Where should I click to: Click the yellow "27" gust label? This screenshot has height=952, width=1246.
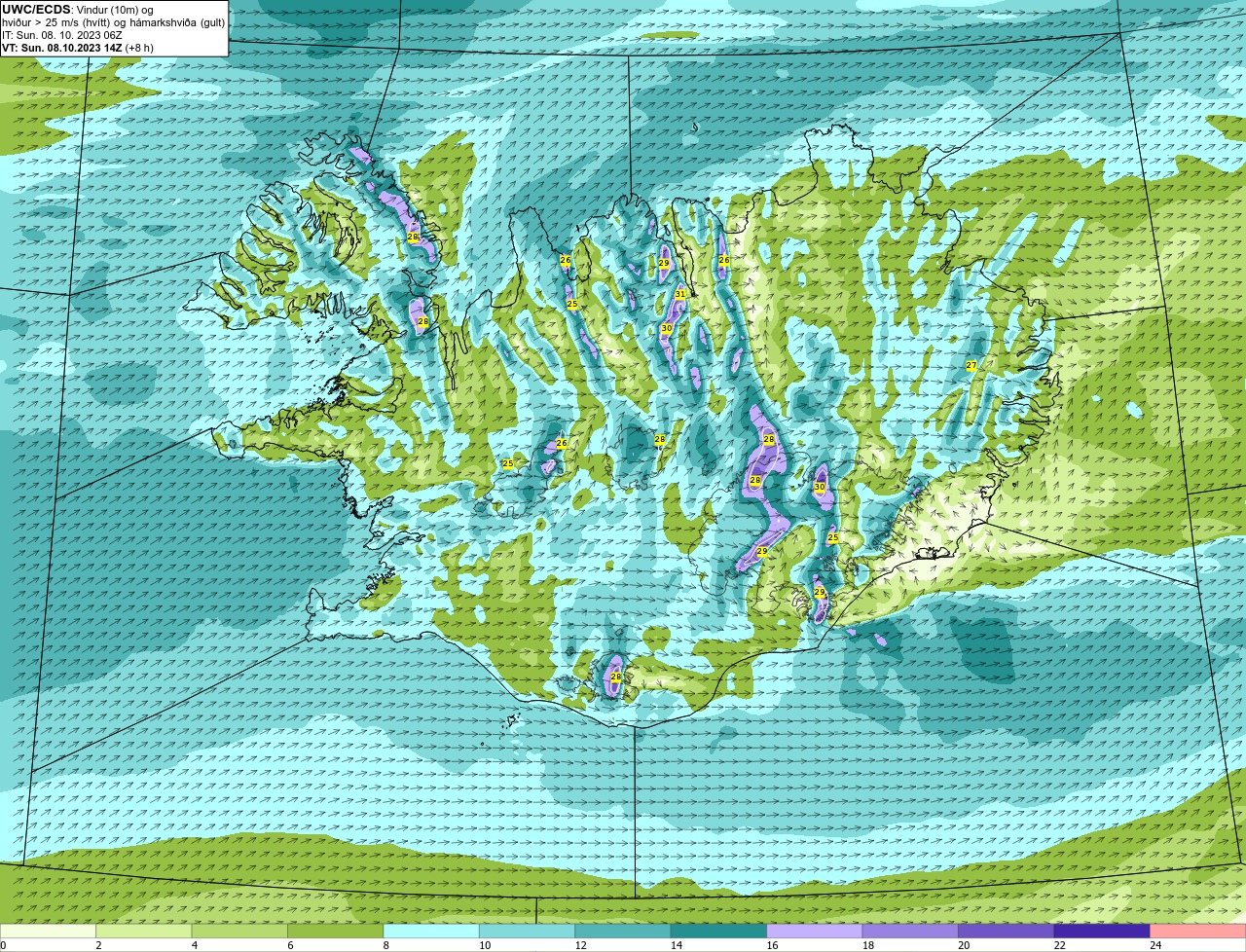tap(971, 365)
